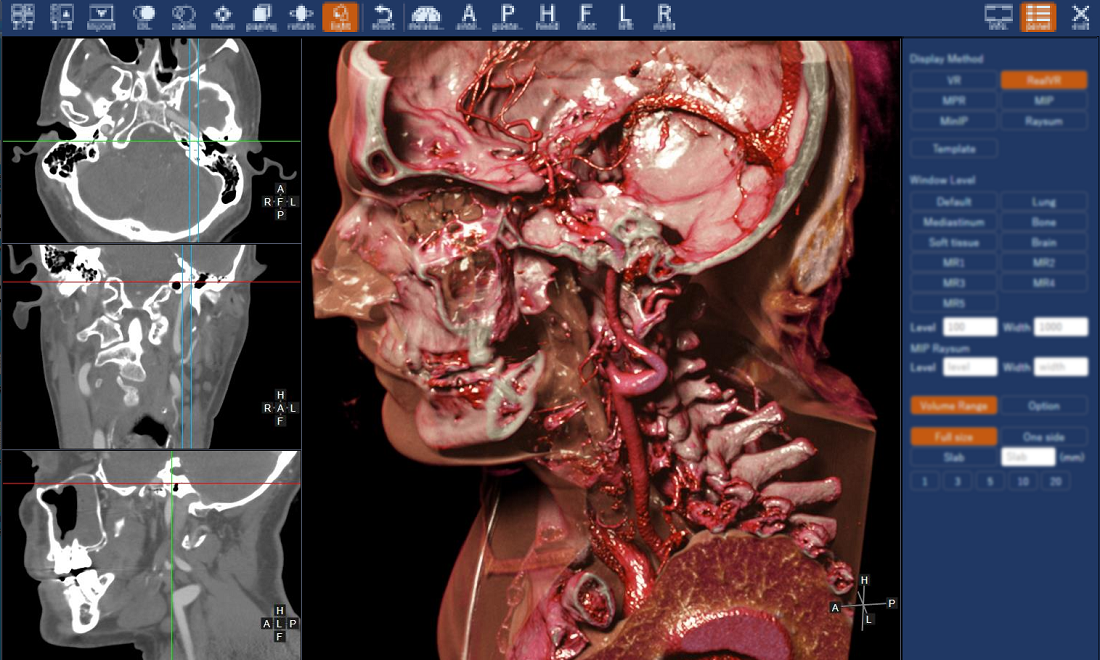The height and width of the screenshot is (660, 1100).
Task: Open the layout dropdown in toolbar
Action: pyautogui.click(x=102, y=16)
